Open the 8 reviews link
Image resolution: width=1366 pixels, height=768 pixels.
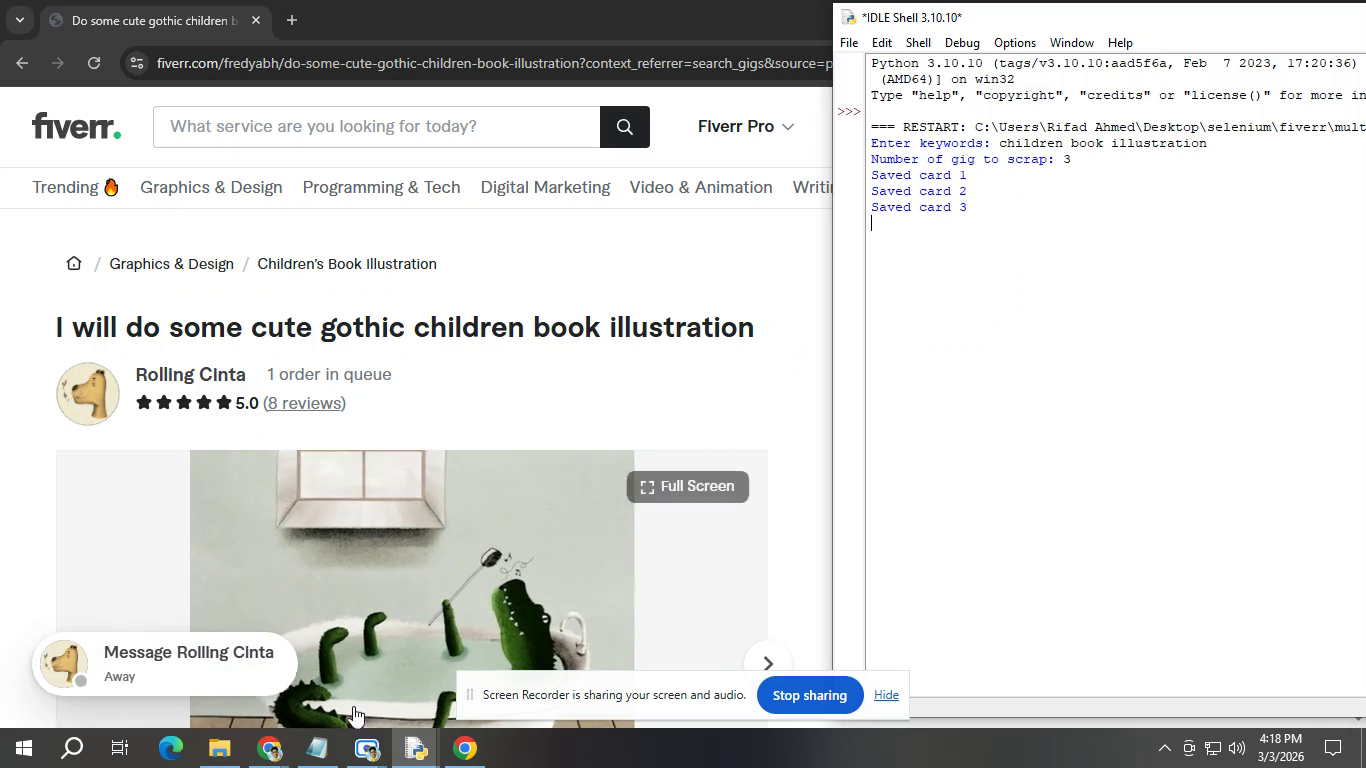[x=304, y=403]
